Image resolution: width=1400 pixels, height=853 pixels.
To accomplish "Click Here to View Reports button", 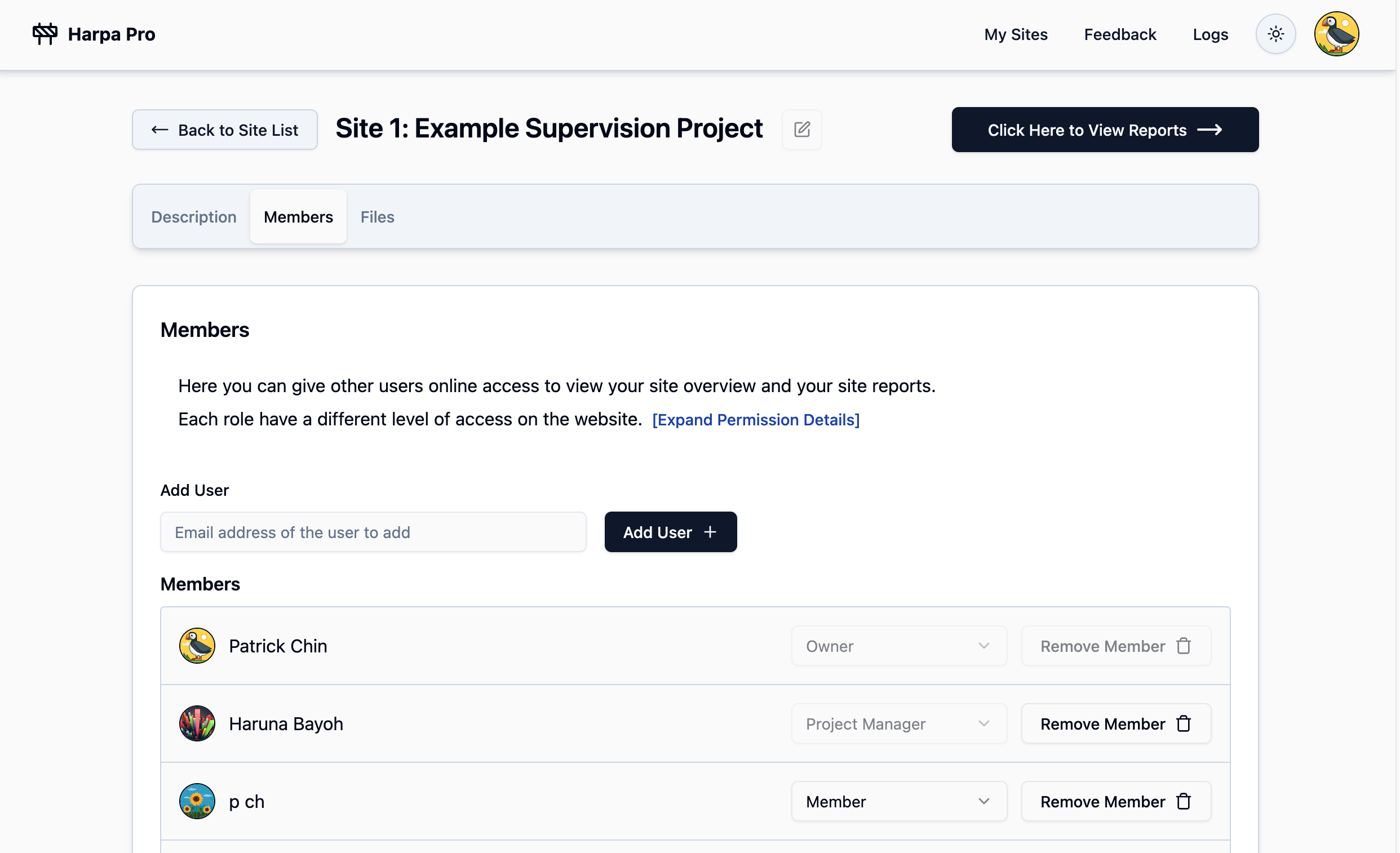I will pyautogui.click(x=1105, y=130).
